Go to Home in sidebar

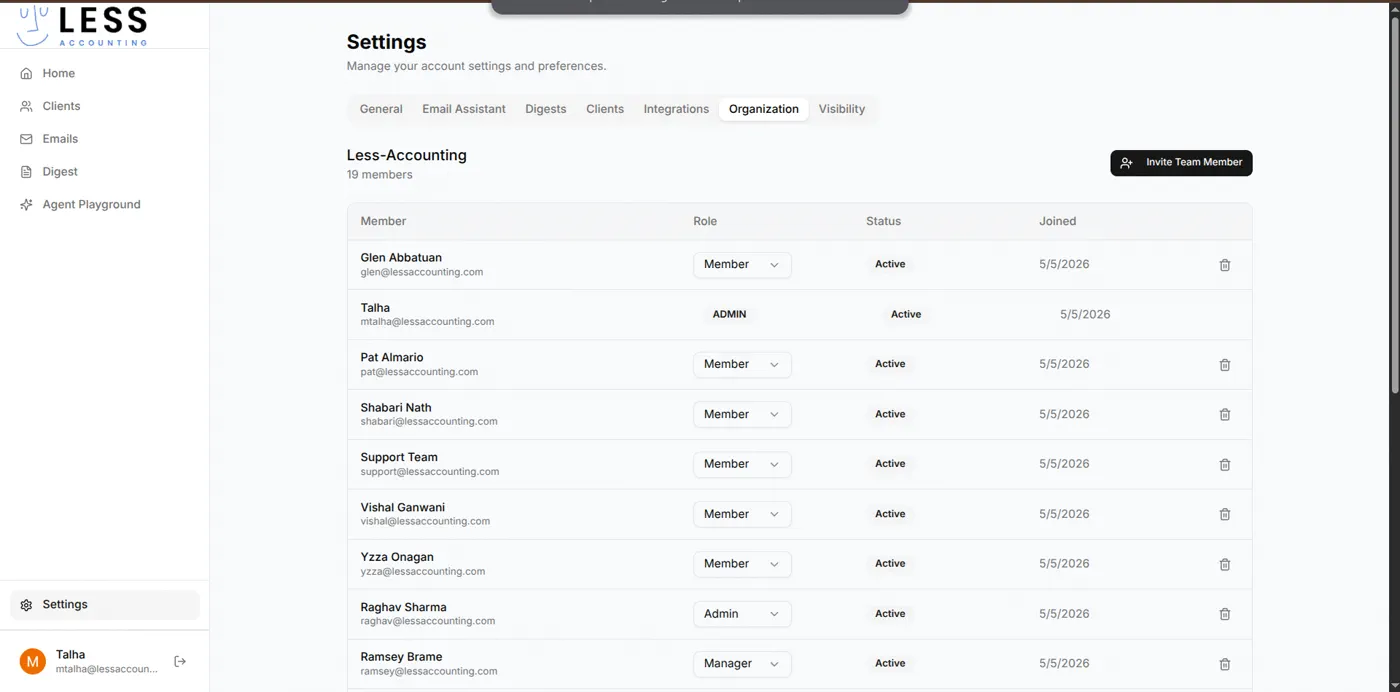click(x=105, y=73)
